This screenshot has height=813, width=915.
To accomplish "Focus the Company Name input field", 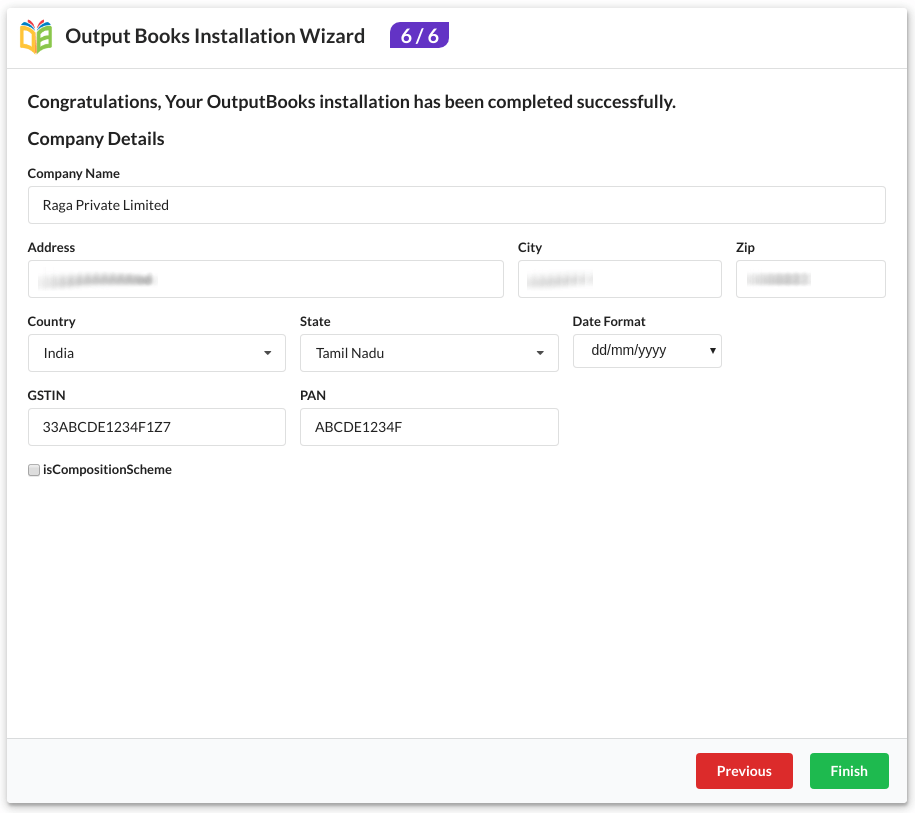I will click(x=457, y=205).
